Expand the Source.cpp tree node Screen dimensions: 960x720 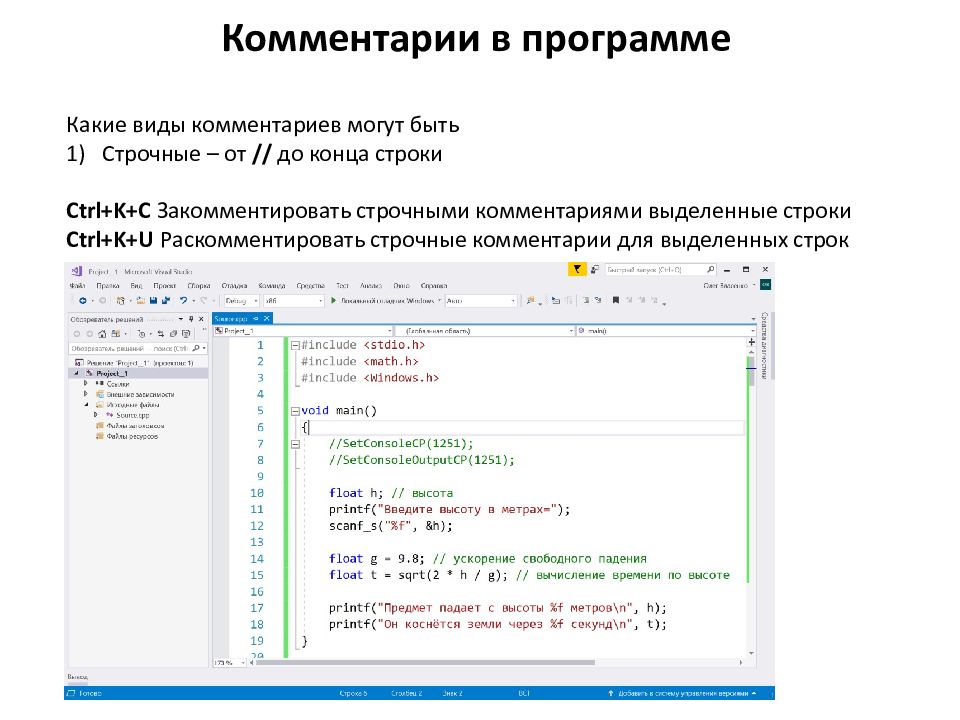[96, 415]
